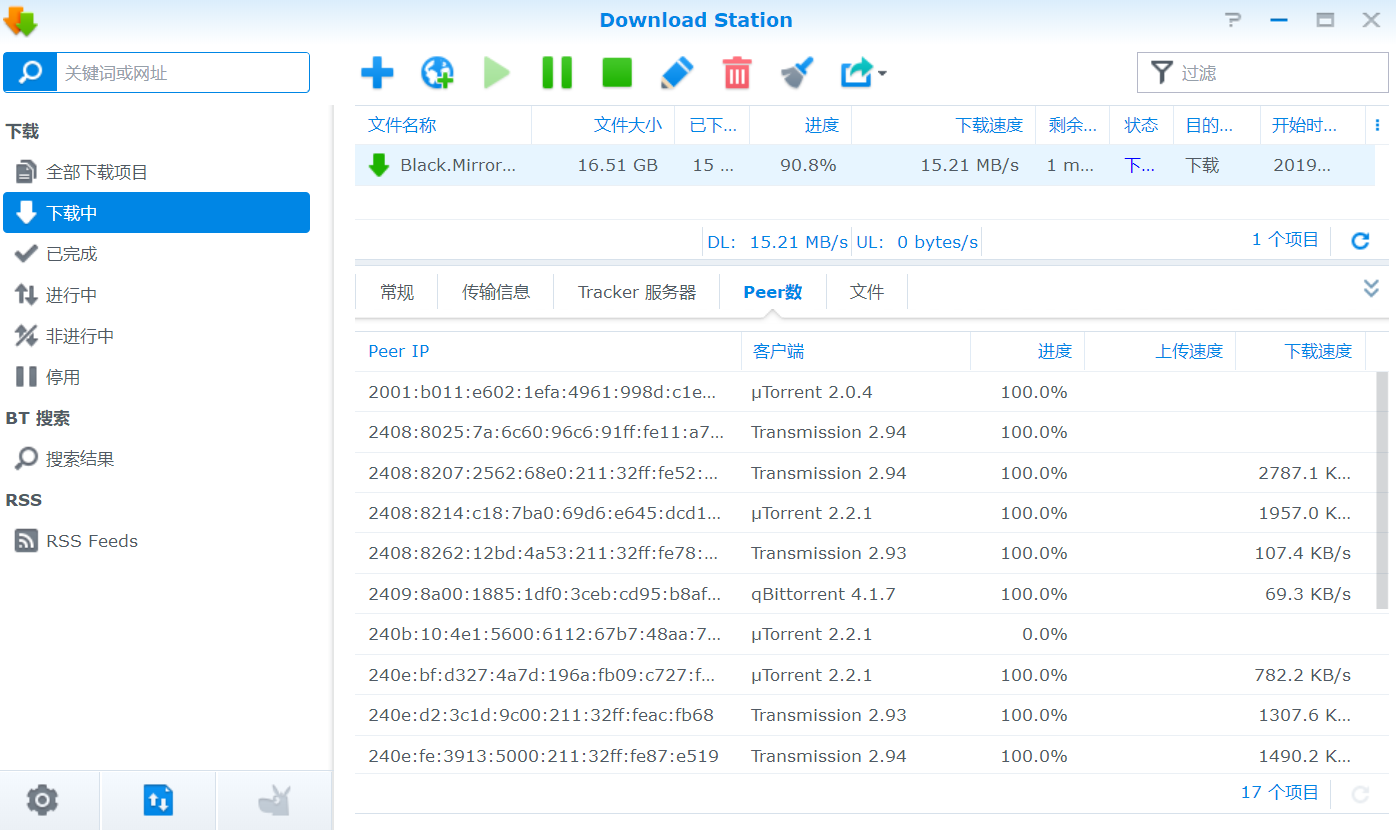Viewport: 1396px width, 830px height.
Task: Sort by 文件名称 column header
Action: pyautogui.click(x=443, y=125)
